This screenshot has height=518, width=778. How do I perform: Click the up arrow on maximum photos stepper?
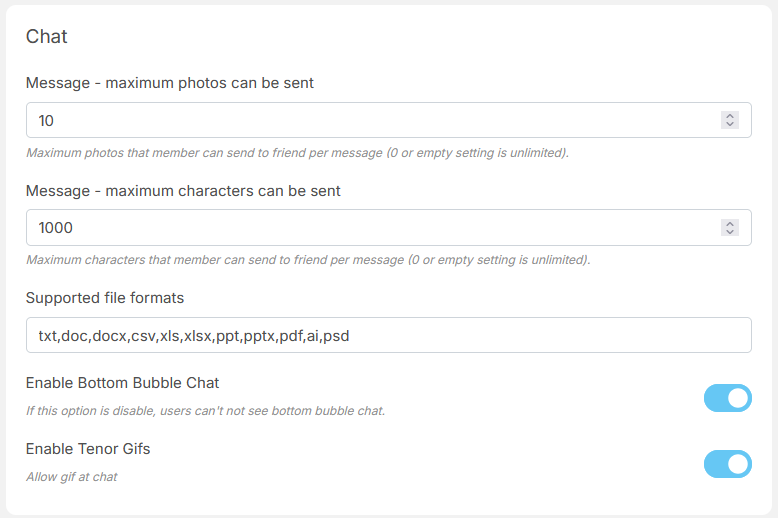tap(730, 116)
